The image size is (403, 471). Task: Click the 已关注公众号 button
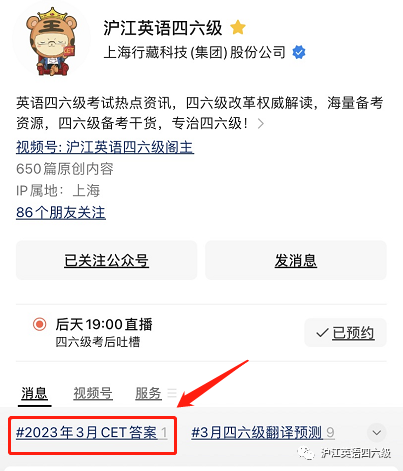tap(107, 260)
